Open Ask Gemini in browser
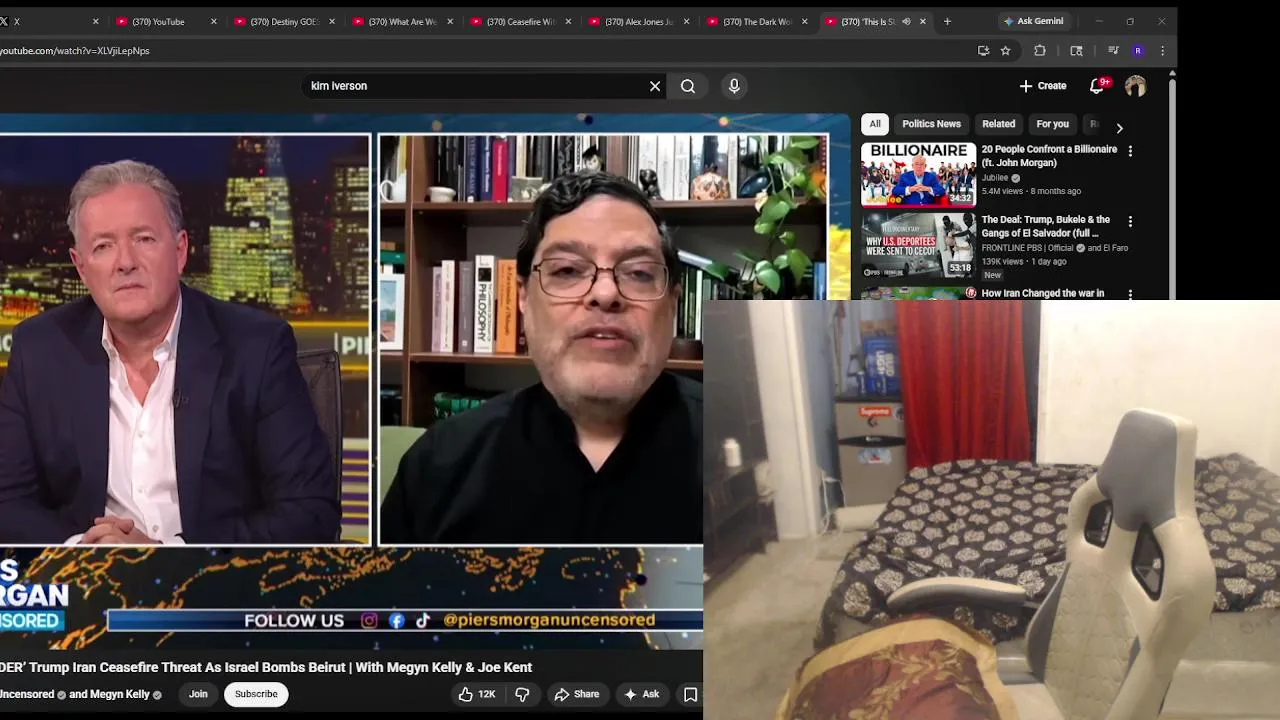This screenshot has width=1280, height=720. point(1033,21)
